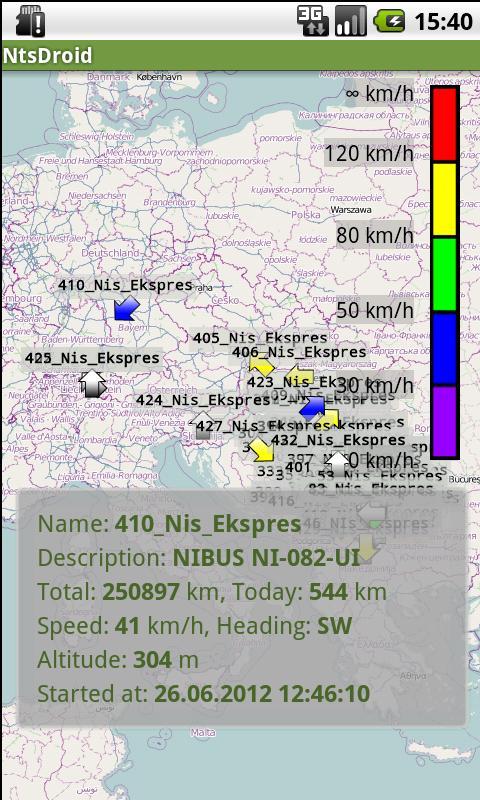The width and height of the screenshot is (480, 800).
Task: Tap the yellow left-arrow marker under 406_Nis_Ekspres
Action: (x=299, y=376)
